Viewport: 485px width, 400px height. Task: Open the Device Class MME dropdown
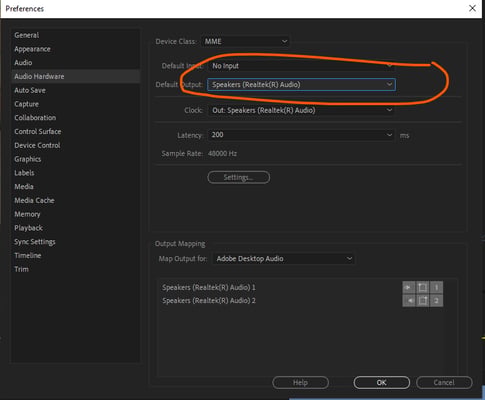(246, 41)
